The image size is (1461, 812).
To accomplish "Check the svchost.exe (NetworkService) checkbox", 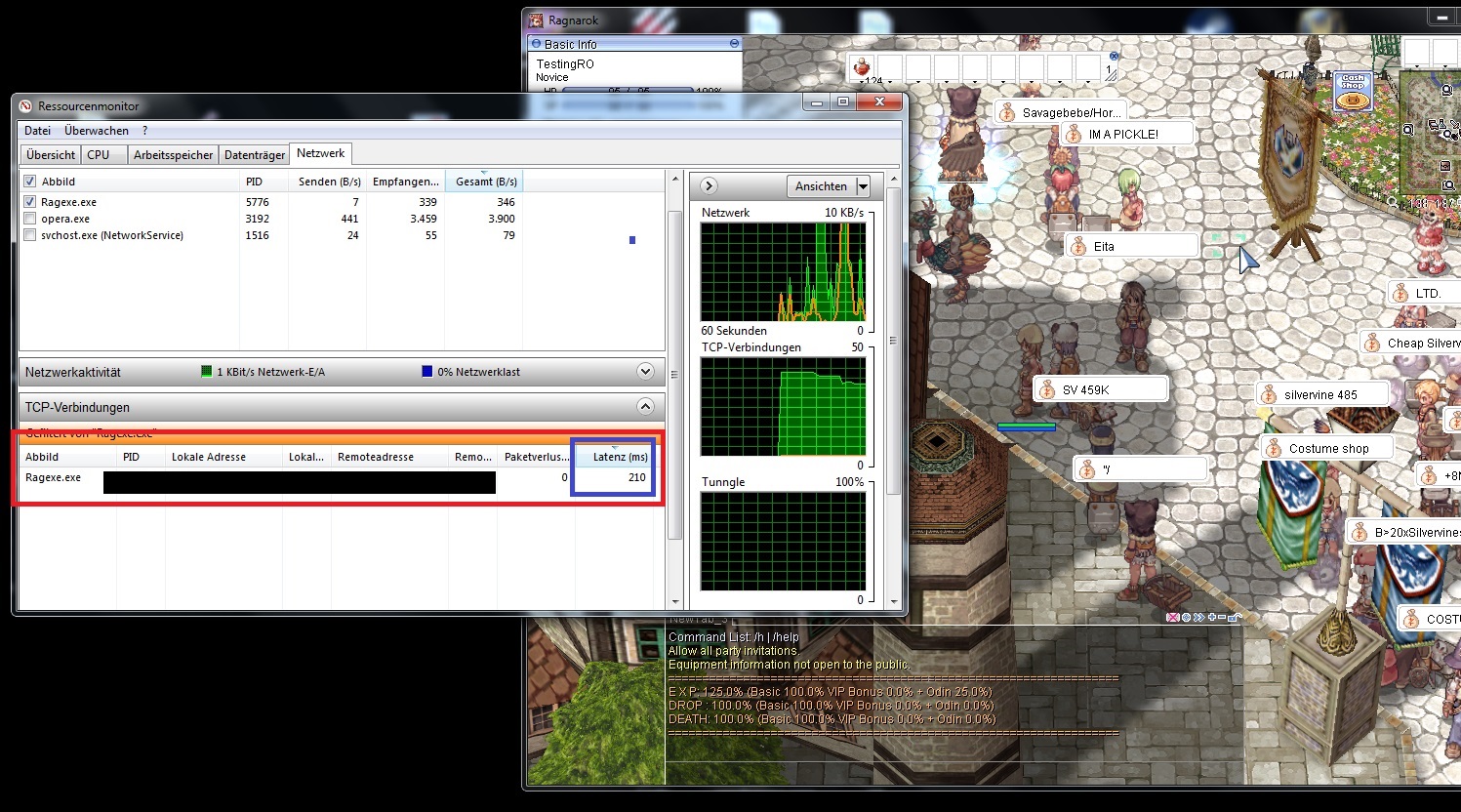I will coord(30,235).
